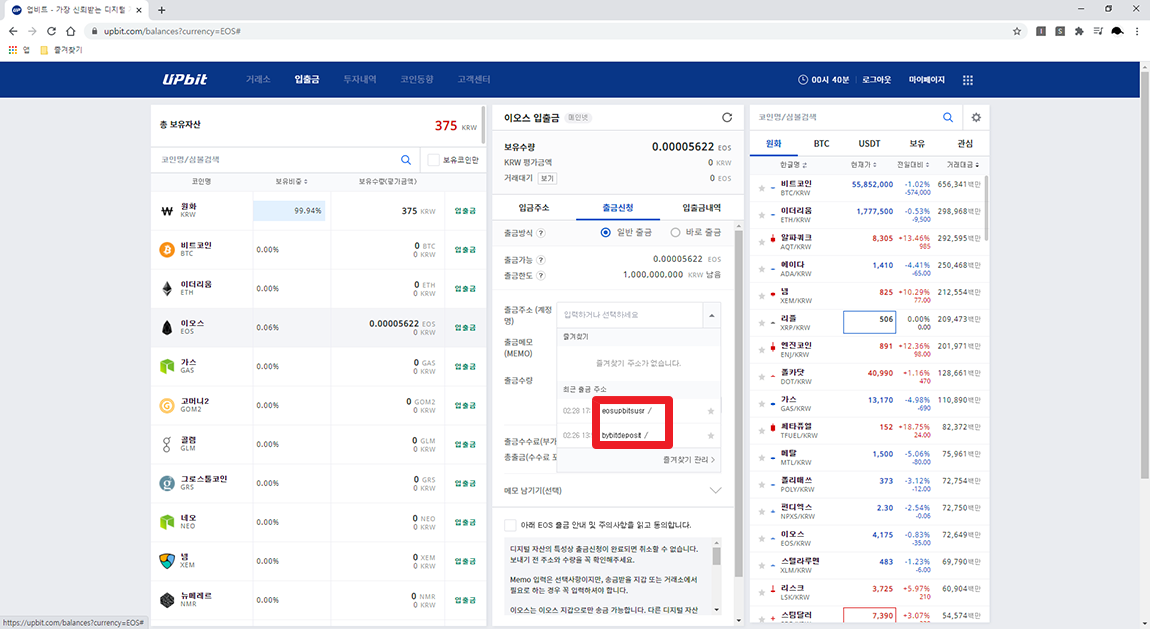This screenshot has width=1150, height=629.
Task: Click the 출금주소 input field
Action: pos(630,315)
